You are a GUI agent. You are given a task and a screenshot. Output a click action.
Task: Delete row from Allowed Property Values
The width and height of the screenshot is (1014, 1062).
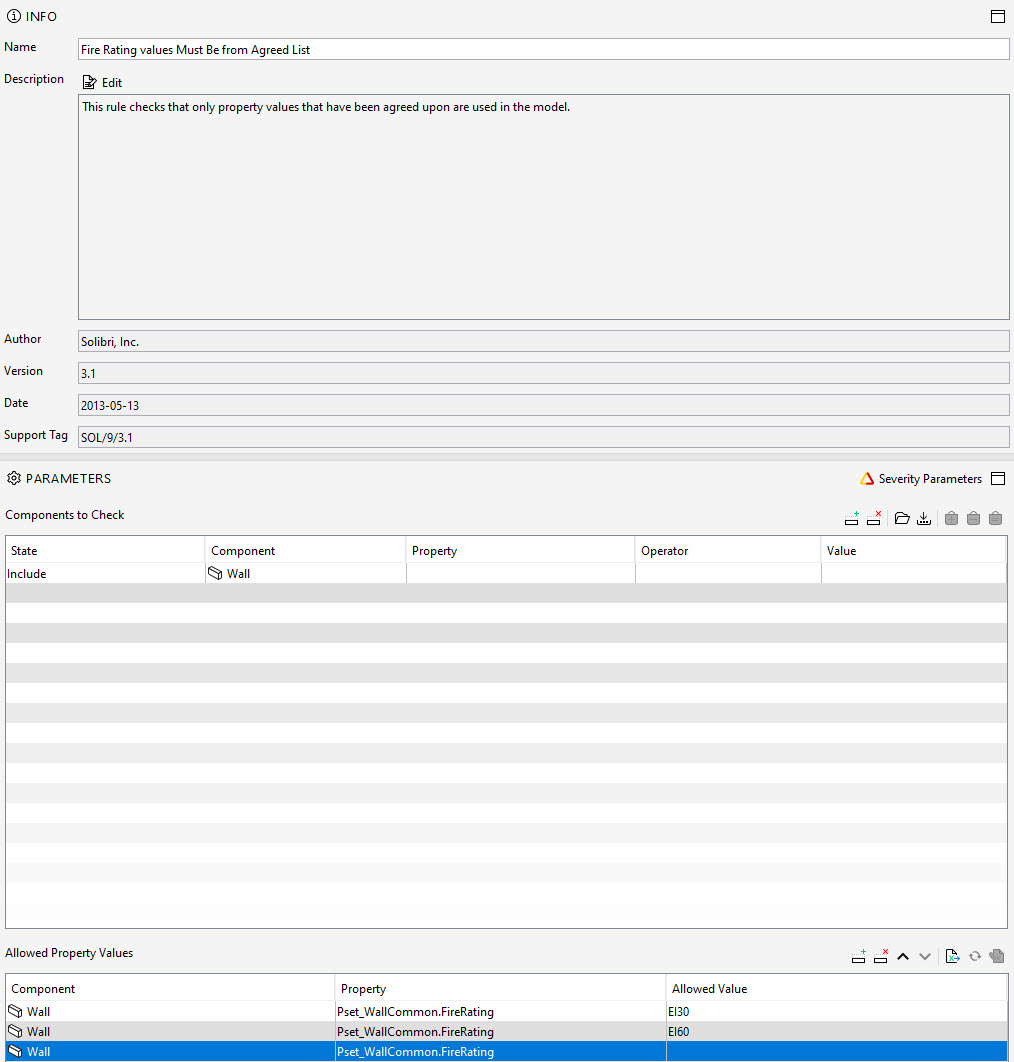point(881,956)
